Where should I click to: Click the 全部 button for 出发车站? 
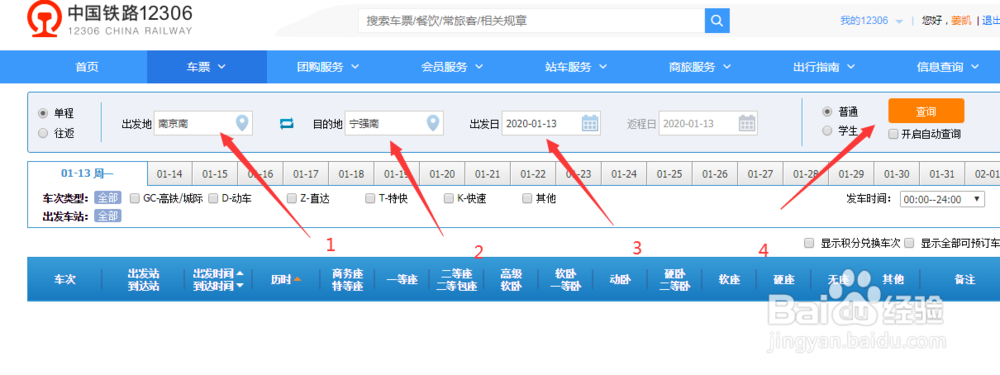107,216
